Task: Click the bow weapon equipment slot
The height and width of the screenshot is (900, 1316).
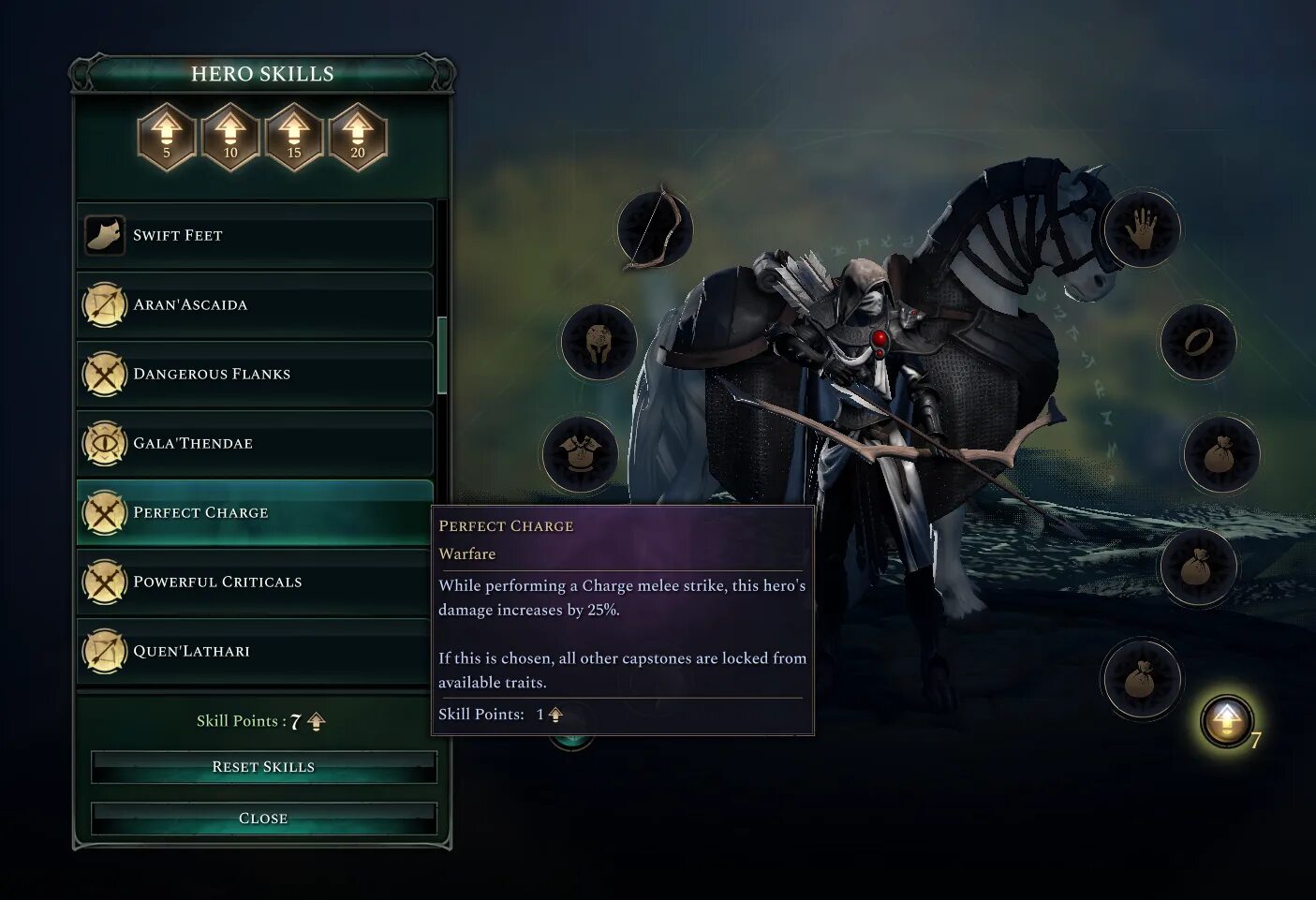Action: click(x=655, y=229)
